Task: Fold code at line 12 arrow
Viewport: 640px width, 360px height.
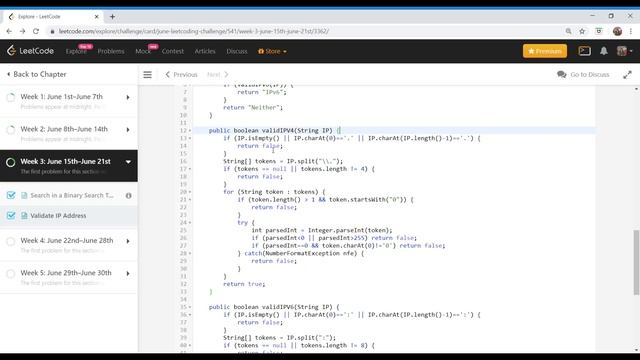Action: [x=190, y=131]
